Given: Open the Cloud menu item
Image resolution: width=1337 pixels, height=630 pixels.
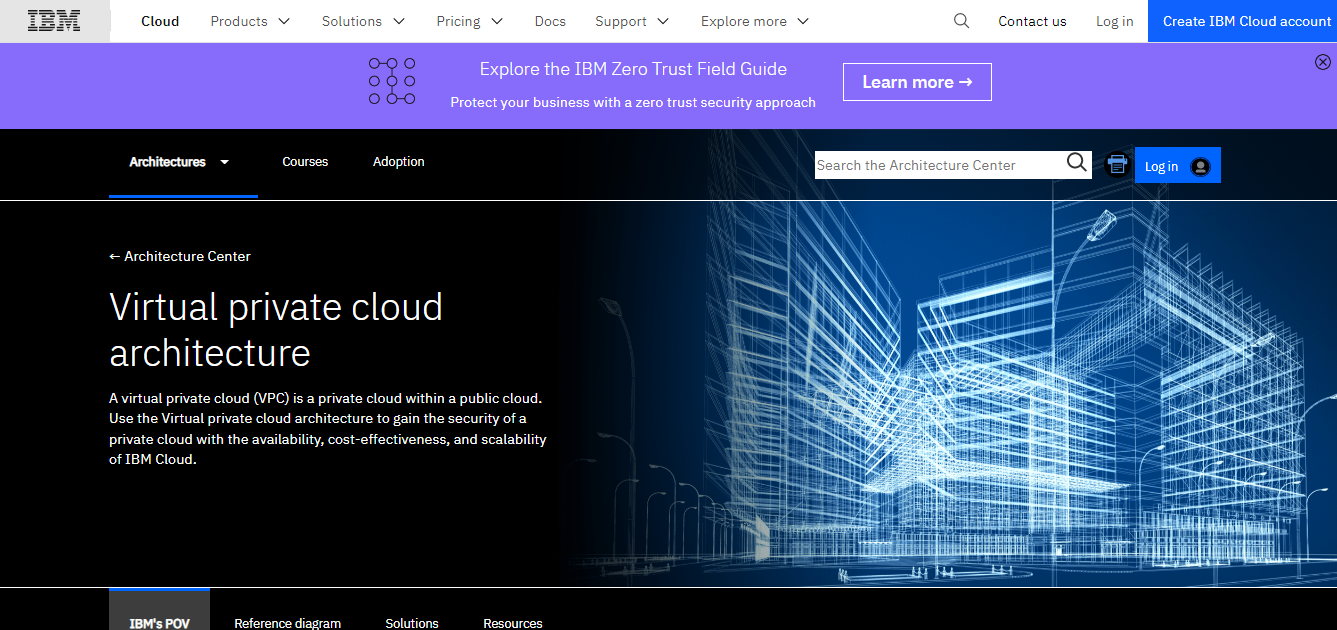Looking at the screenshot, I should tap(160, 21).
